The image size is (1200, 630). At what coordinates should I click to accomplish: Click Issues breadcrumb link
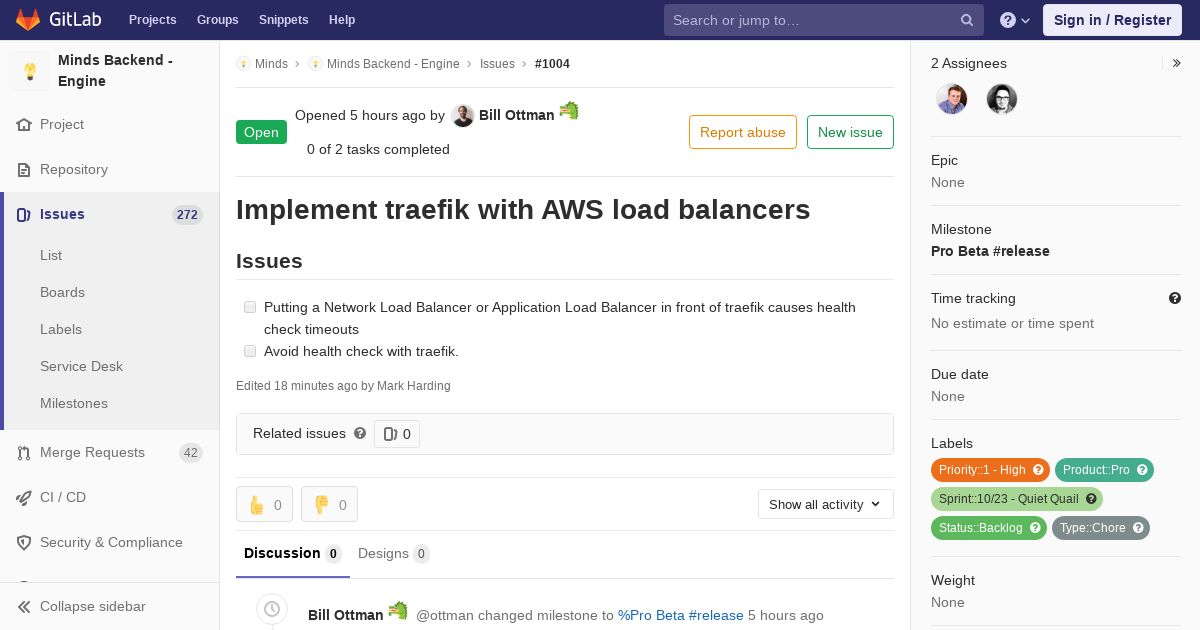[x=497, y=64]
